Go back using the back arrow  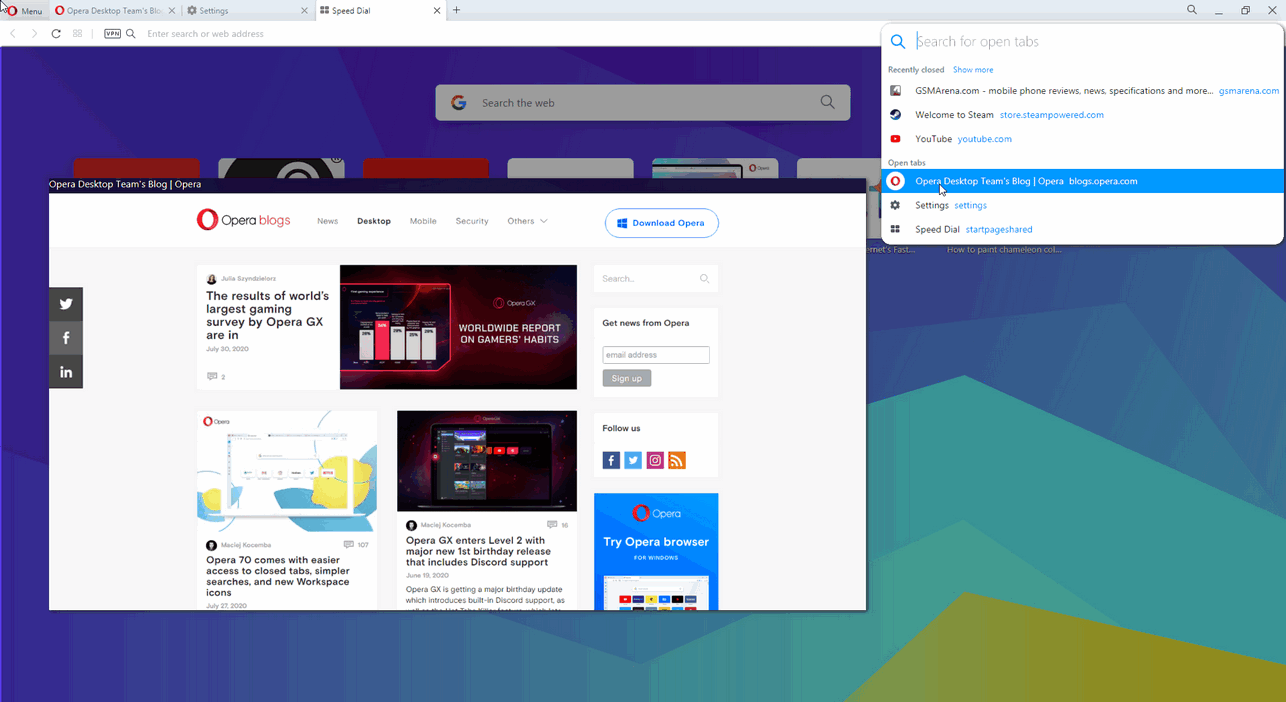coord(13,34)
